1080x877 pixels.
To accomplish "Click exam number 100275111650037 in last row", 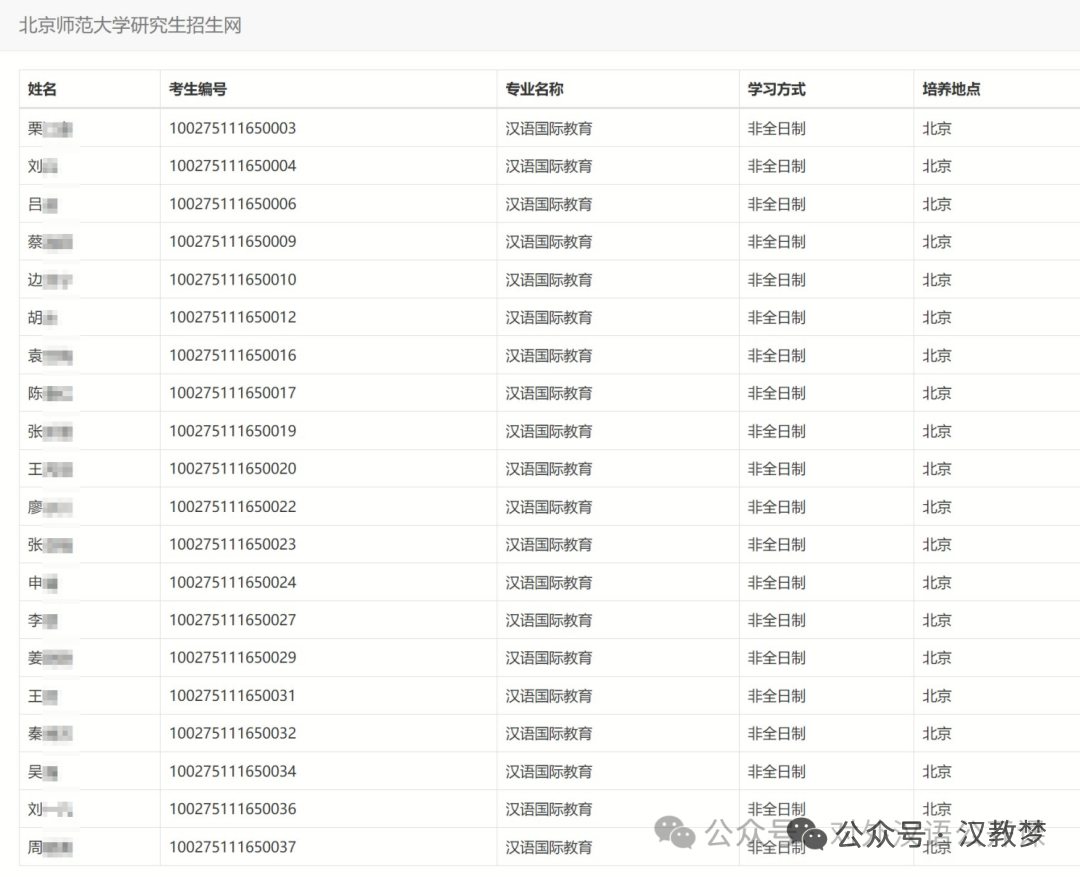I will tap(232, 847).
